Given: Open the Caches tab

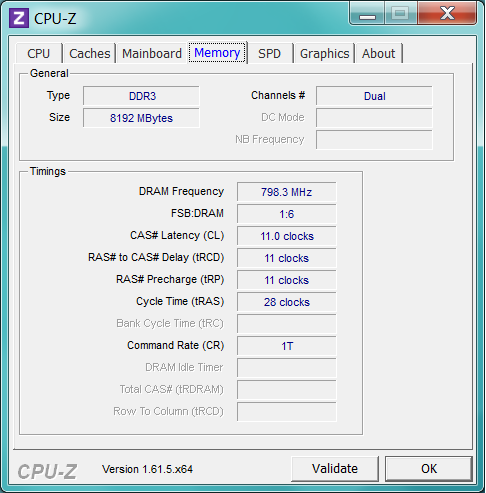Looking at the screenshot, I should 90,53.
